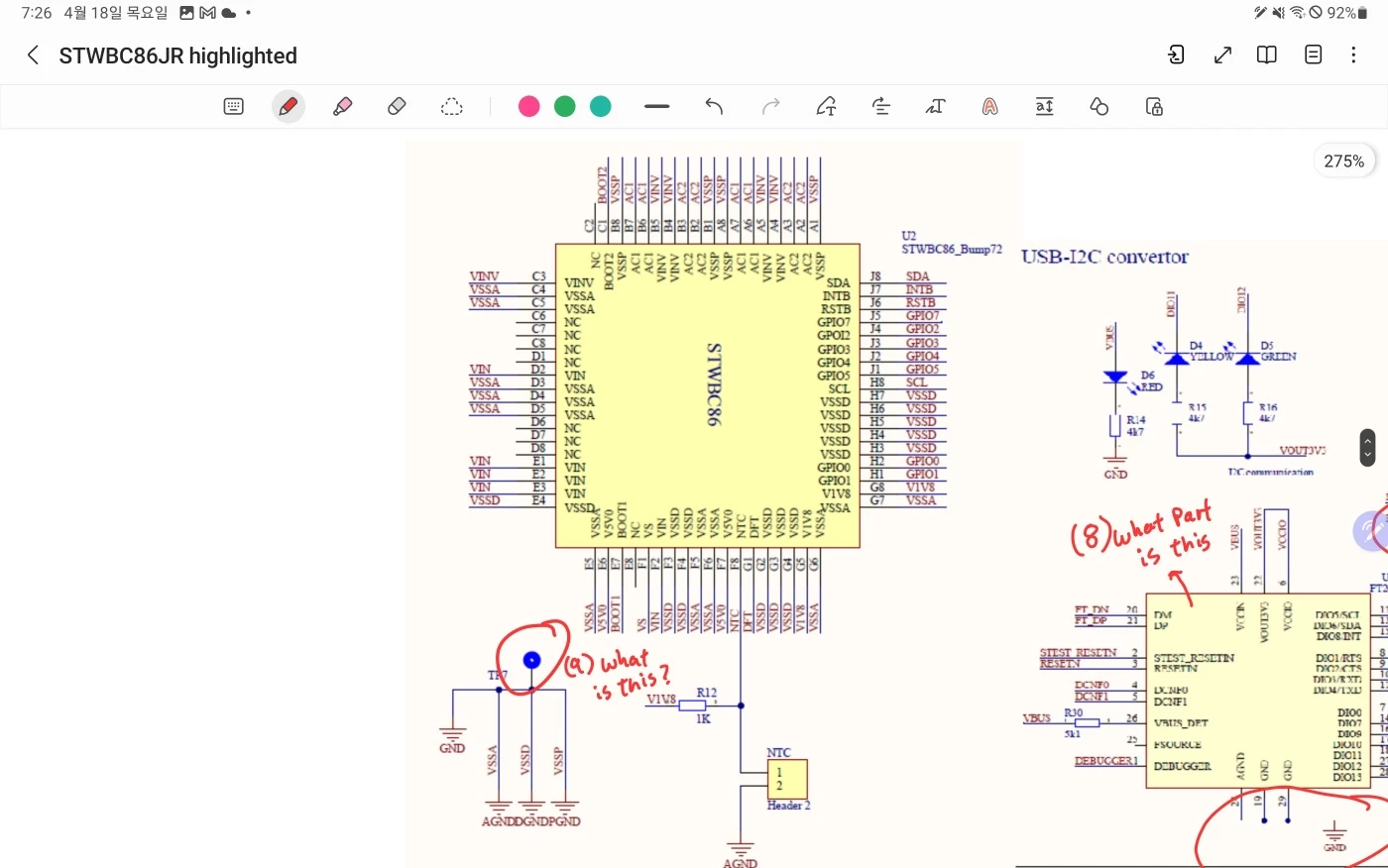Open page list view icon
Viewport: 1388px width, 868px height.
(x=1314, y=55)
